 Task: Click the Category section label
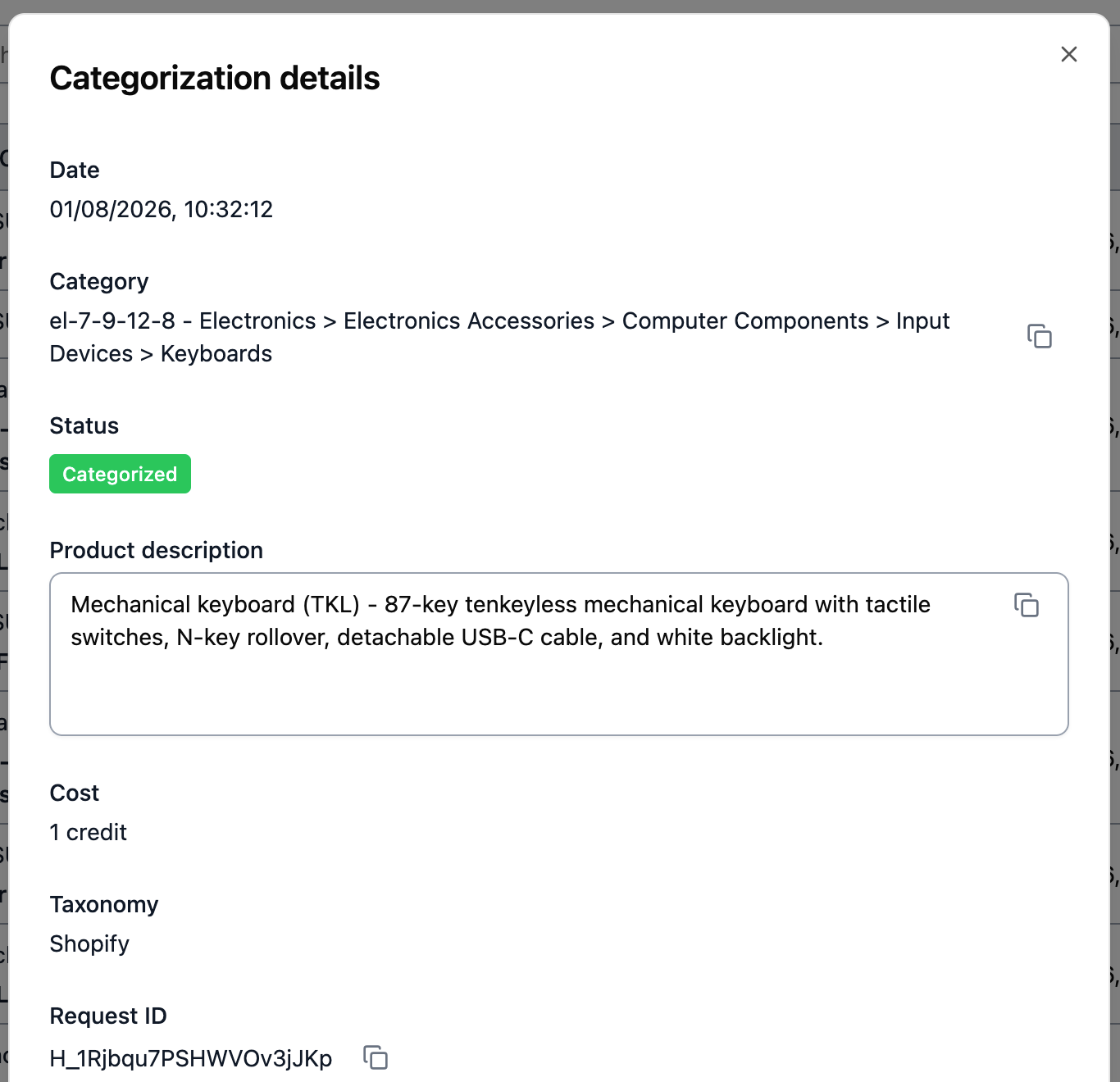98,281
